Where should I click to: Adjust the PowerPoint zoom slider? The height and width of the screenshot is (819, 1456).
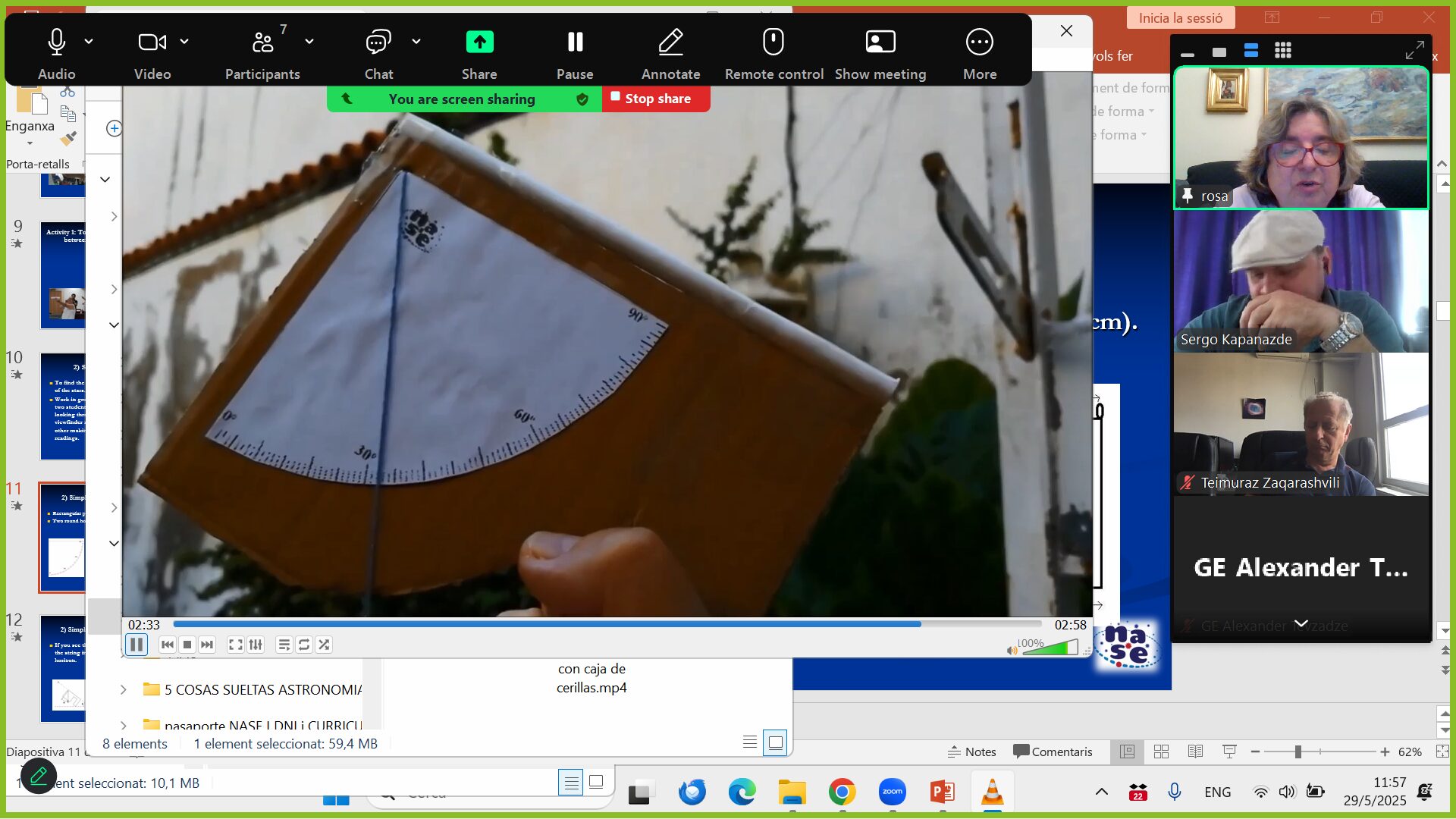[x=1320, y=752]
